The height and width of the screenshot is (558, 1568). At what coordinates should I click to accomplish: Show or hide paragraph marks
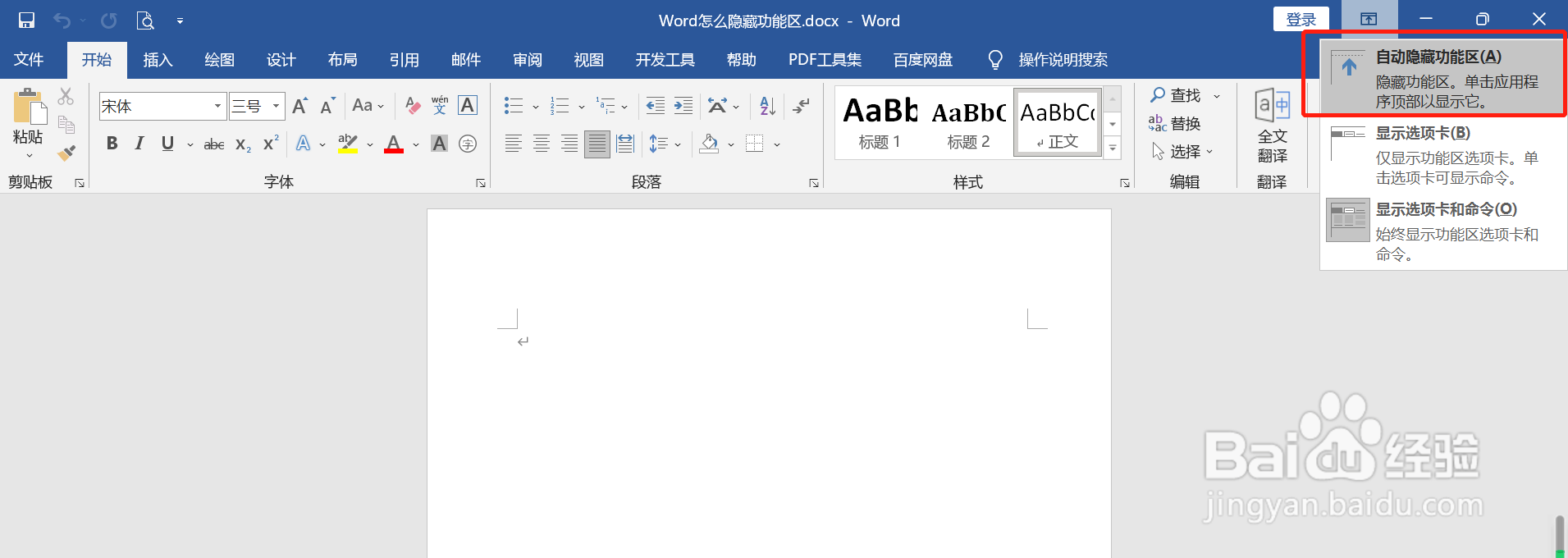pyautogui.click(x=802, y=106)
